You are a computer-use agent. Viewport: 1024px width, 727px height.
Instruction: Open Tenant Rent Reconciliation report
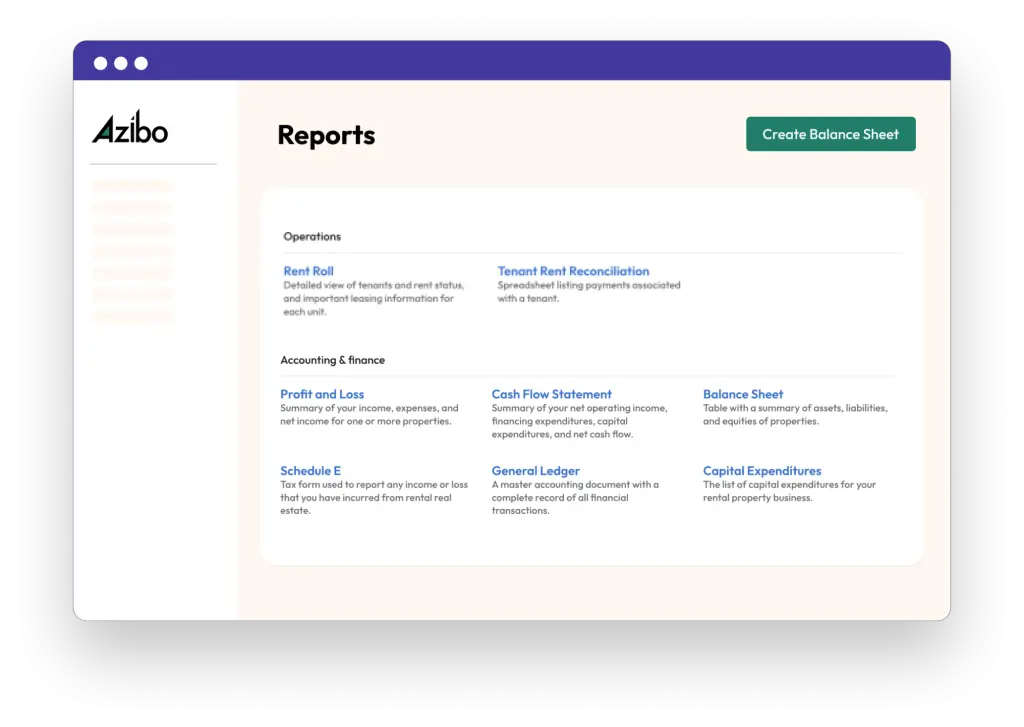click(x=573, y=271)
